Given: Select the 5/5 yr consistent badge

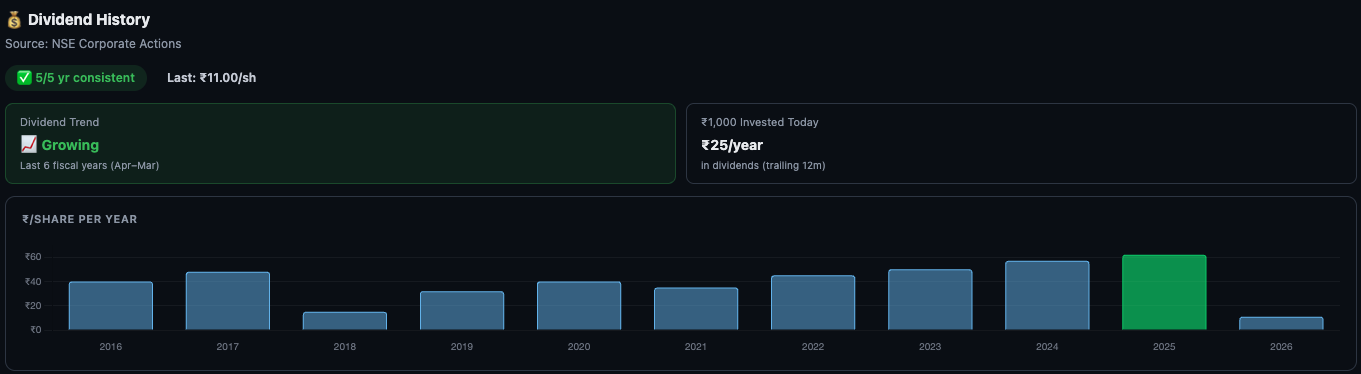Looking at the screenshot, I should click(76, 78).
